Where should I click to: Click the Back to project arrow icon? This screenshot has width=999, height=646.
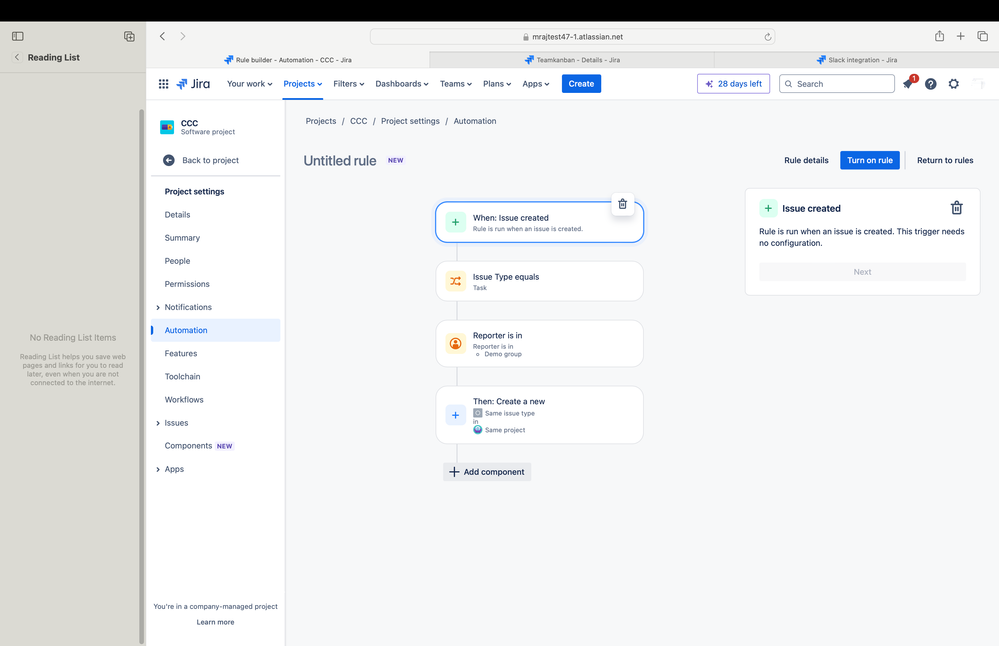[x=169, y=160]
